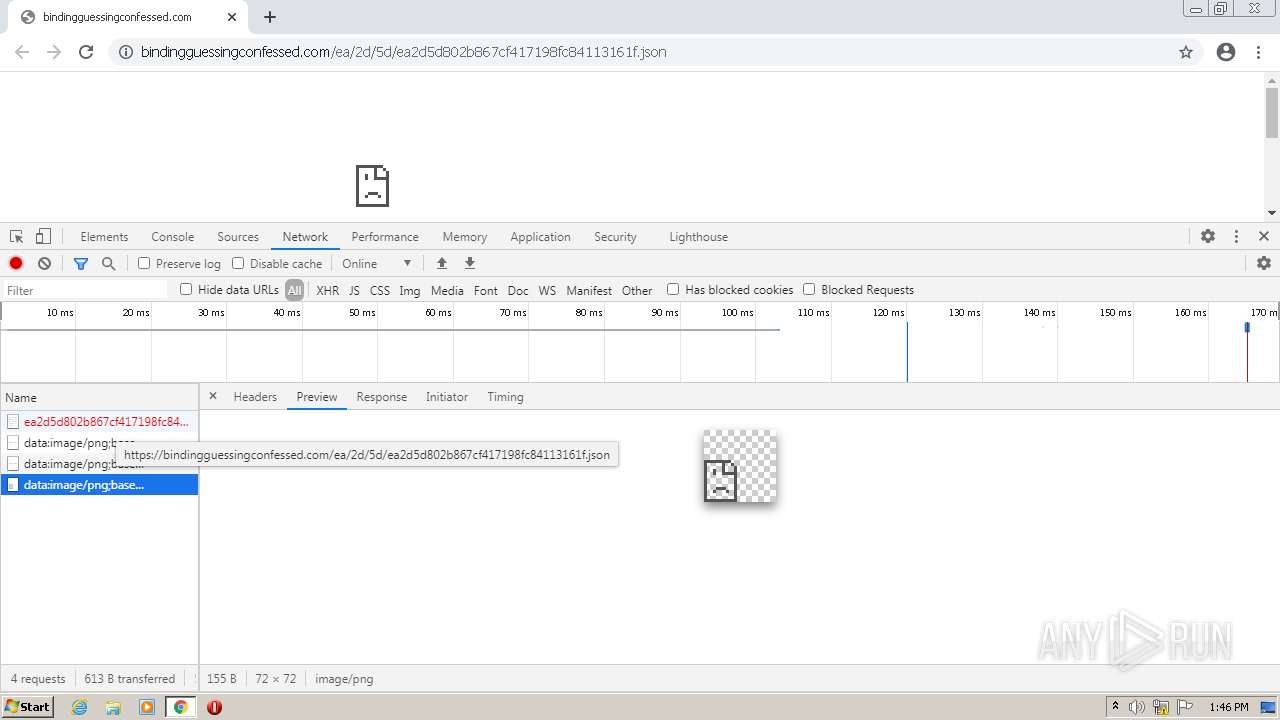Open the Windows Start menu
This screenshot has width=1280, height=720.
point(27,707)
